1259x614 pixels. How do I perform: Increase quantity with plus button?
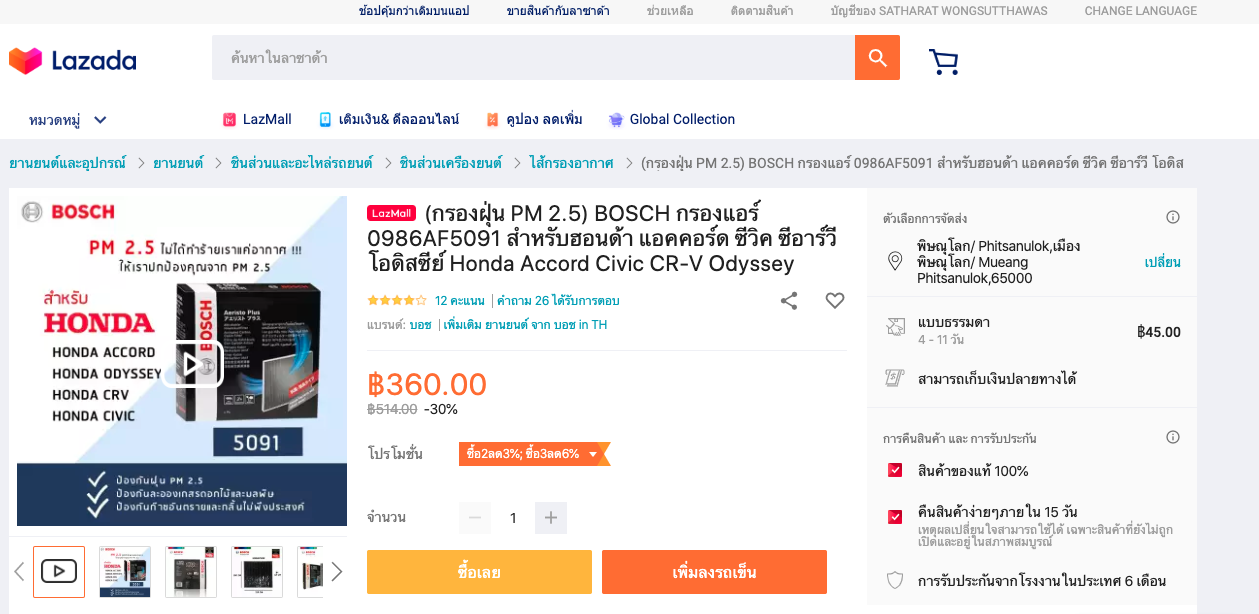pos(551,518)
